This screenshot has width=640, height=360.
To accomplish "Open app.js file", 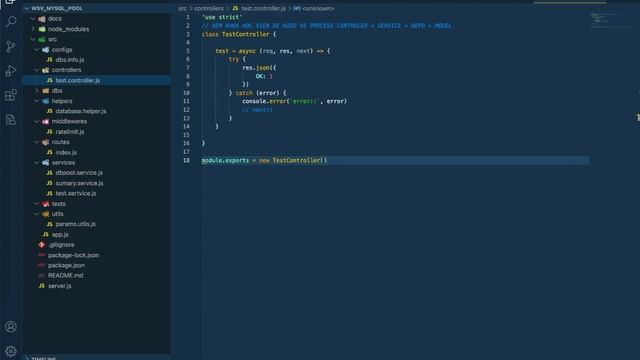I will tap(60, 235).
